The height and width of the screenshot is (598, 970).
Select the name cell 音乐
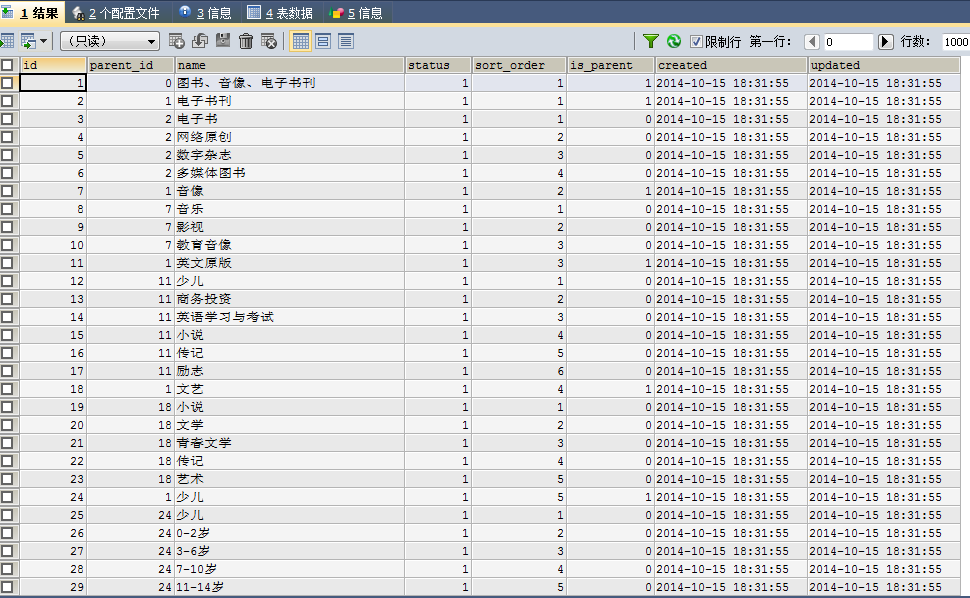(x=290, y=209)
